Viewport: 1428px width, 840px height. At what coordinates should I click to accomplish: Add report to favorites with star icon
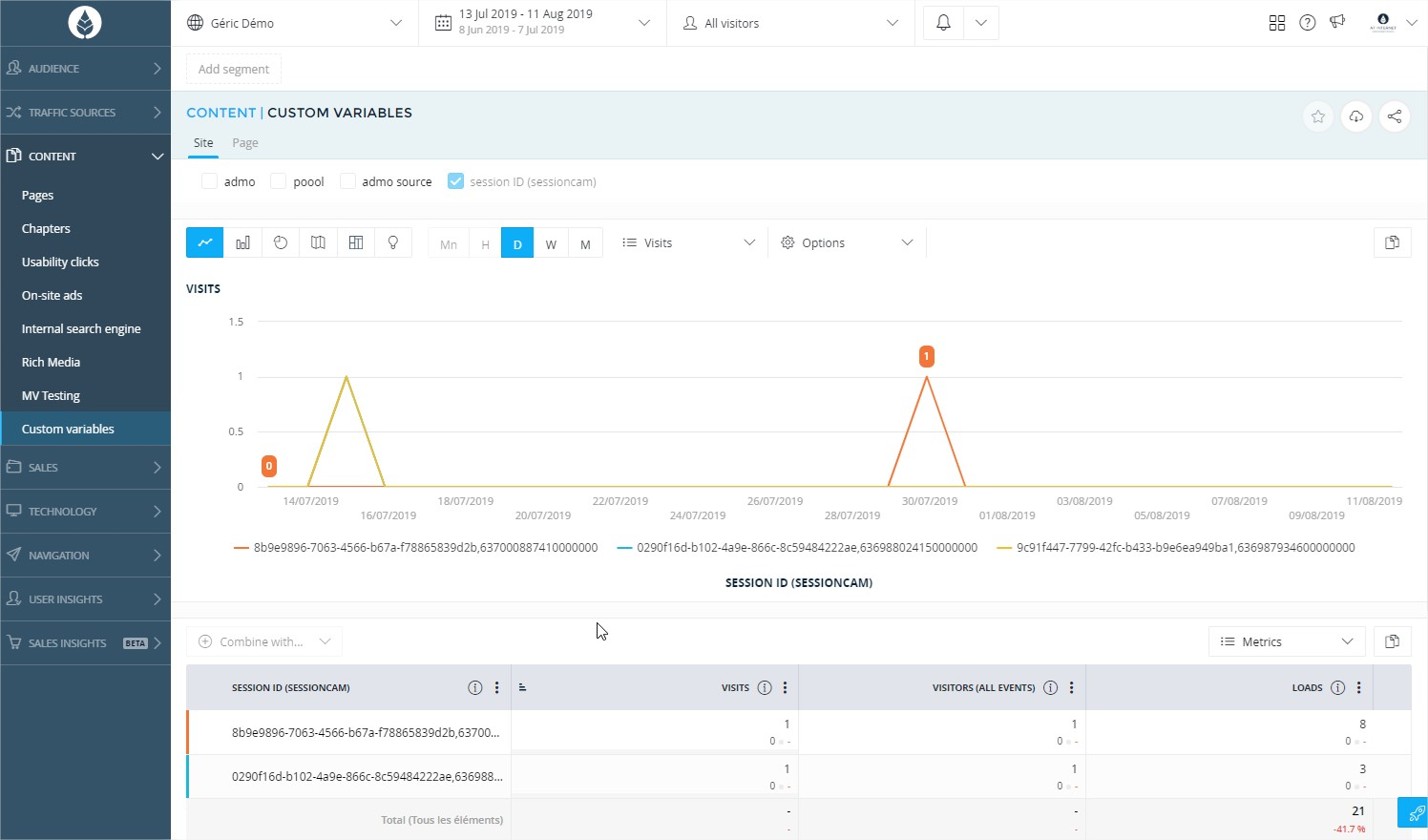[1317, 116]
